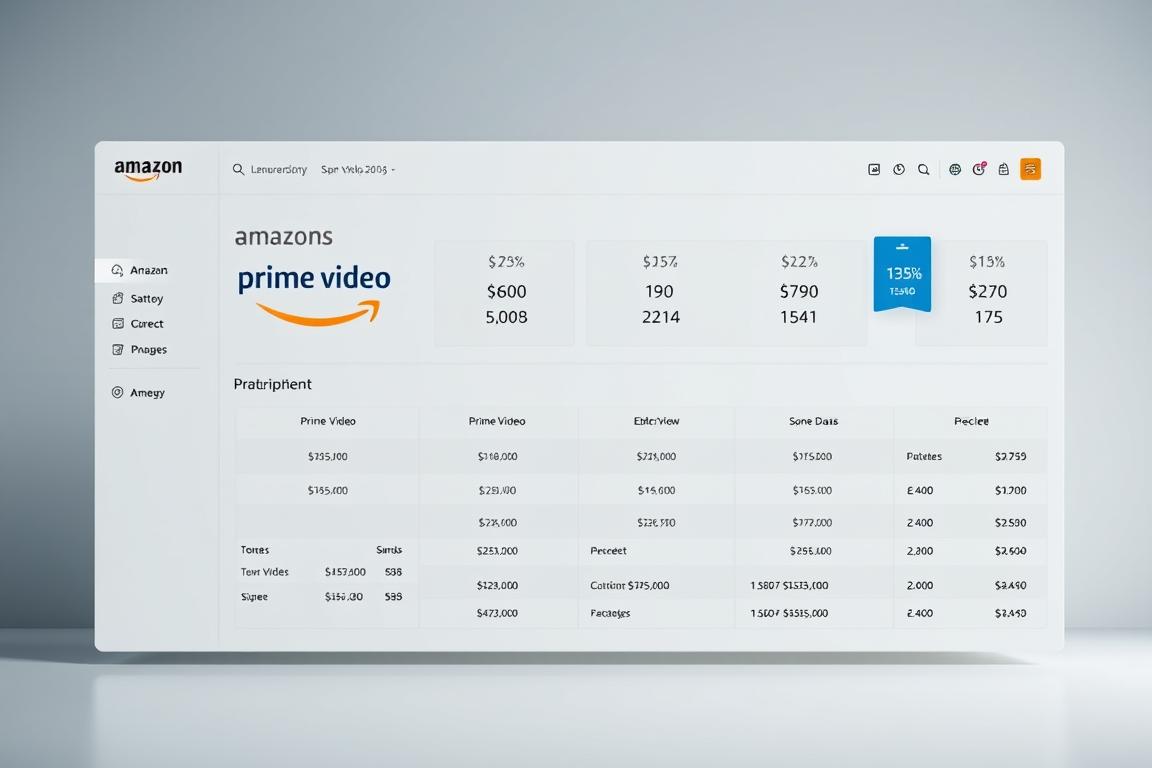Screen dimensions: 1152x768
Task: Click the Peceet row label
Action: (x=608, y=551)
